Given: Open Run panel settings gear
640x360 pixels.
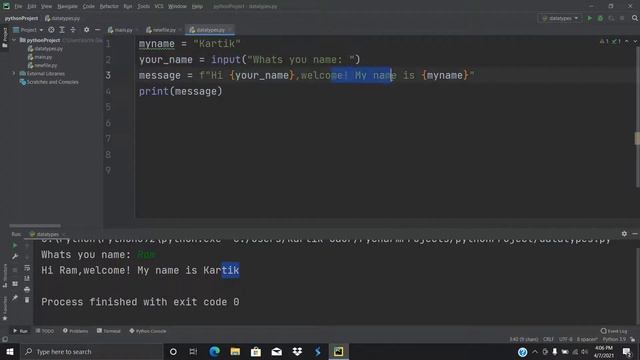Looking at the screenshot, I should click(x=624, y=234).
